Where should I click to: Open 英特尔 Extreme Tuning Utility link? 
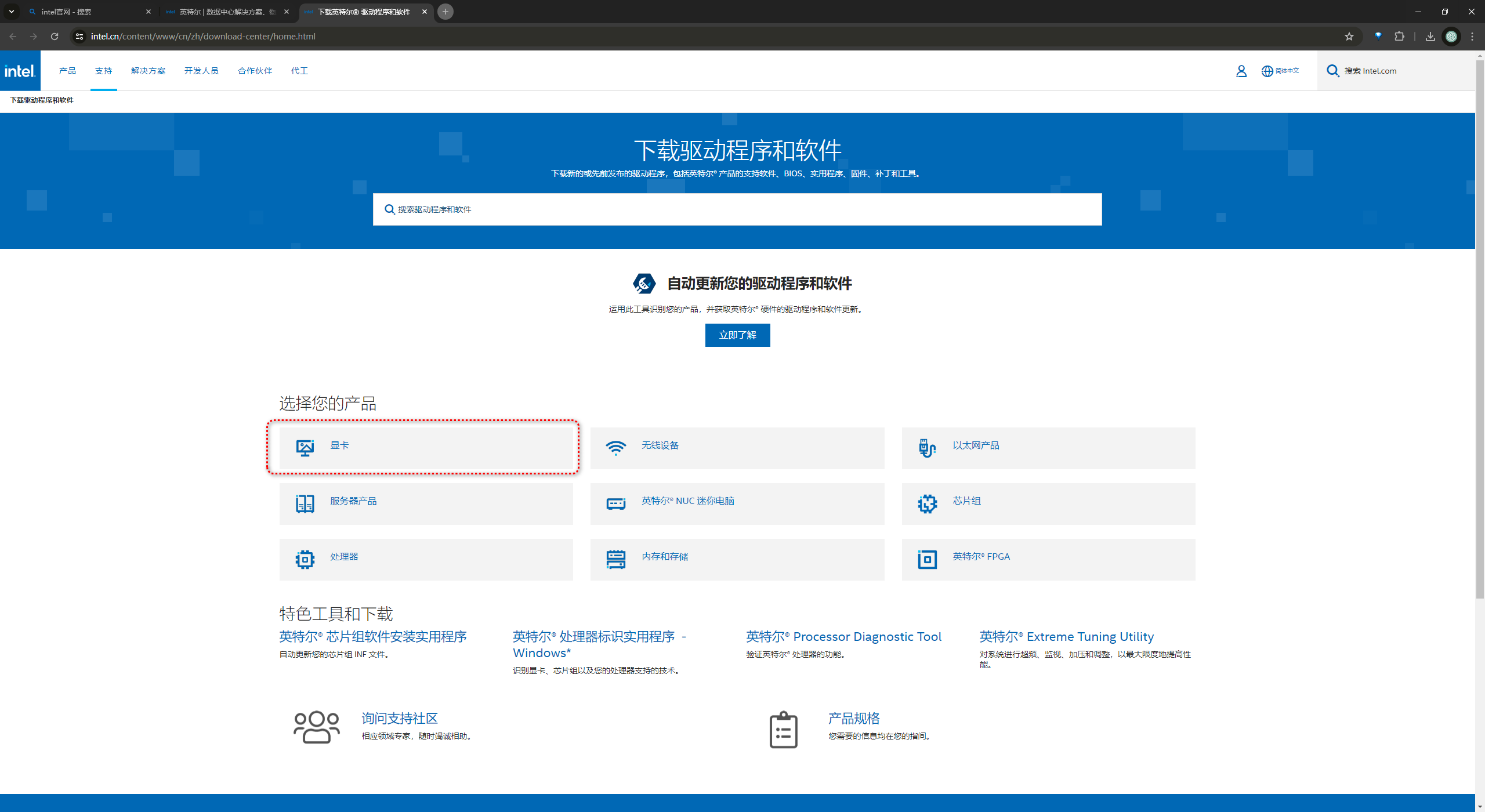point(1066,636)
